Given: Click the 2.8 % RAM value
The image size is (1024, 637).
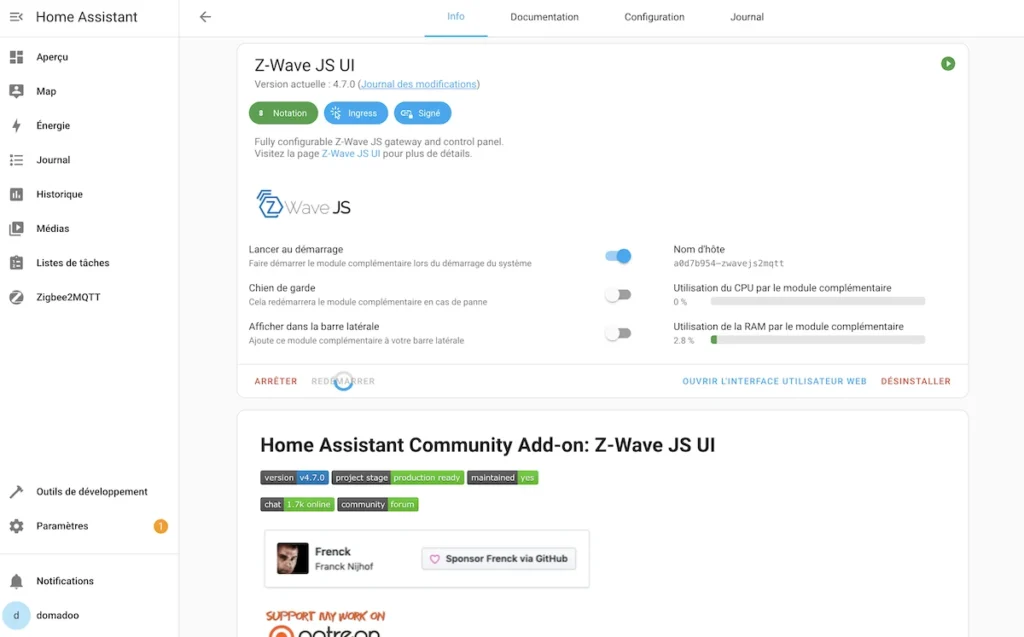Looking at the screenshot, I should click(683, 340).
